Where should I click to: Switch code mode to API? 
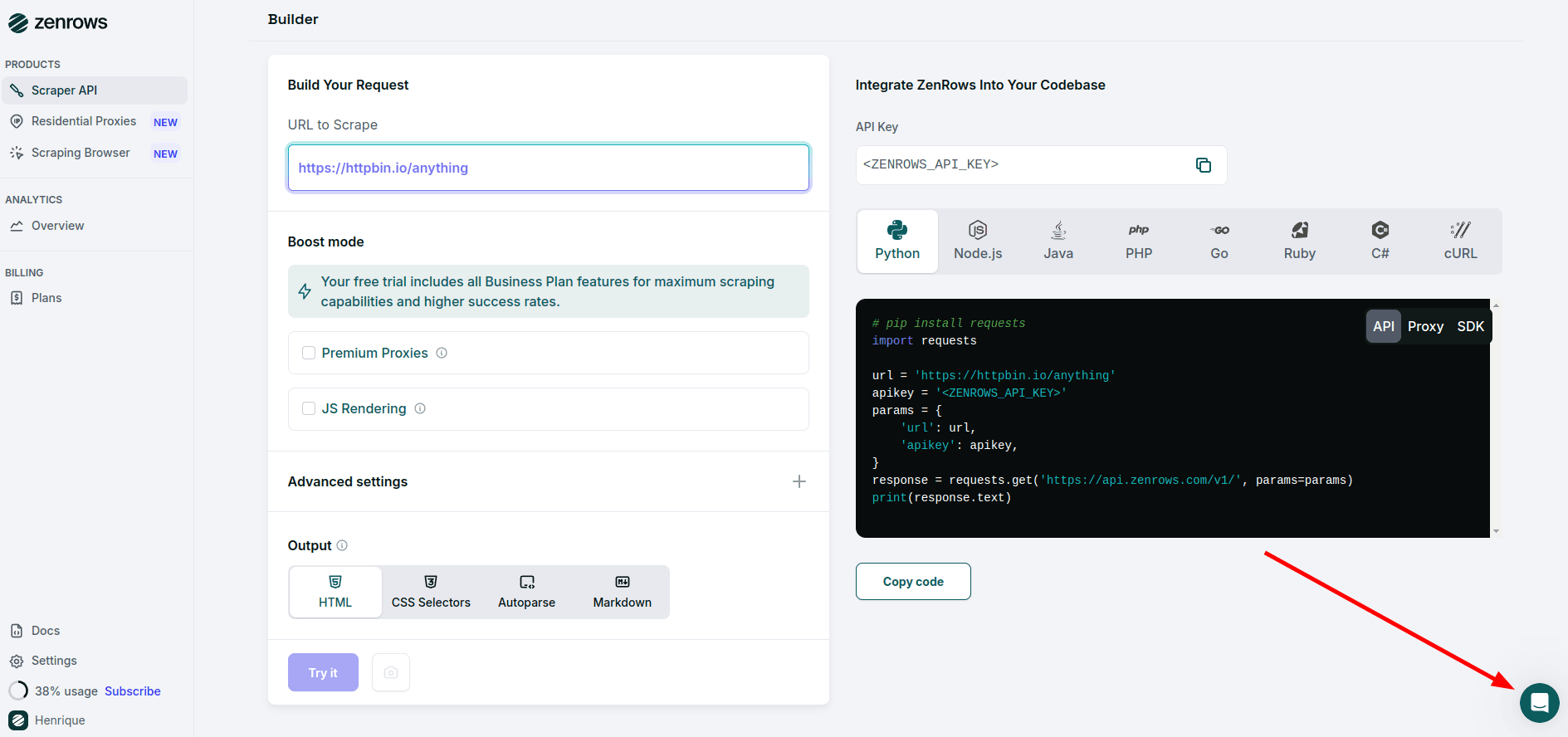1384,326
